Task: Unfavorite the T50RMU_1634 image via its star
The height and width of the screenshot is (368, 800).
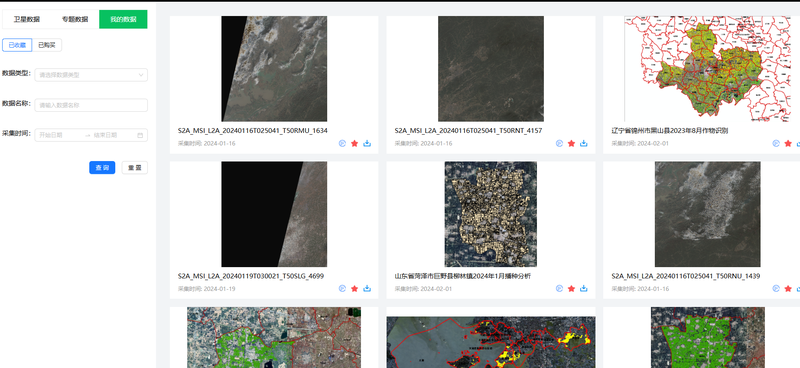Action: [355, 143]
